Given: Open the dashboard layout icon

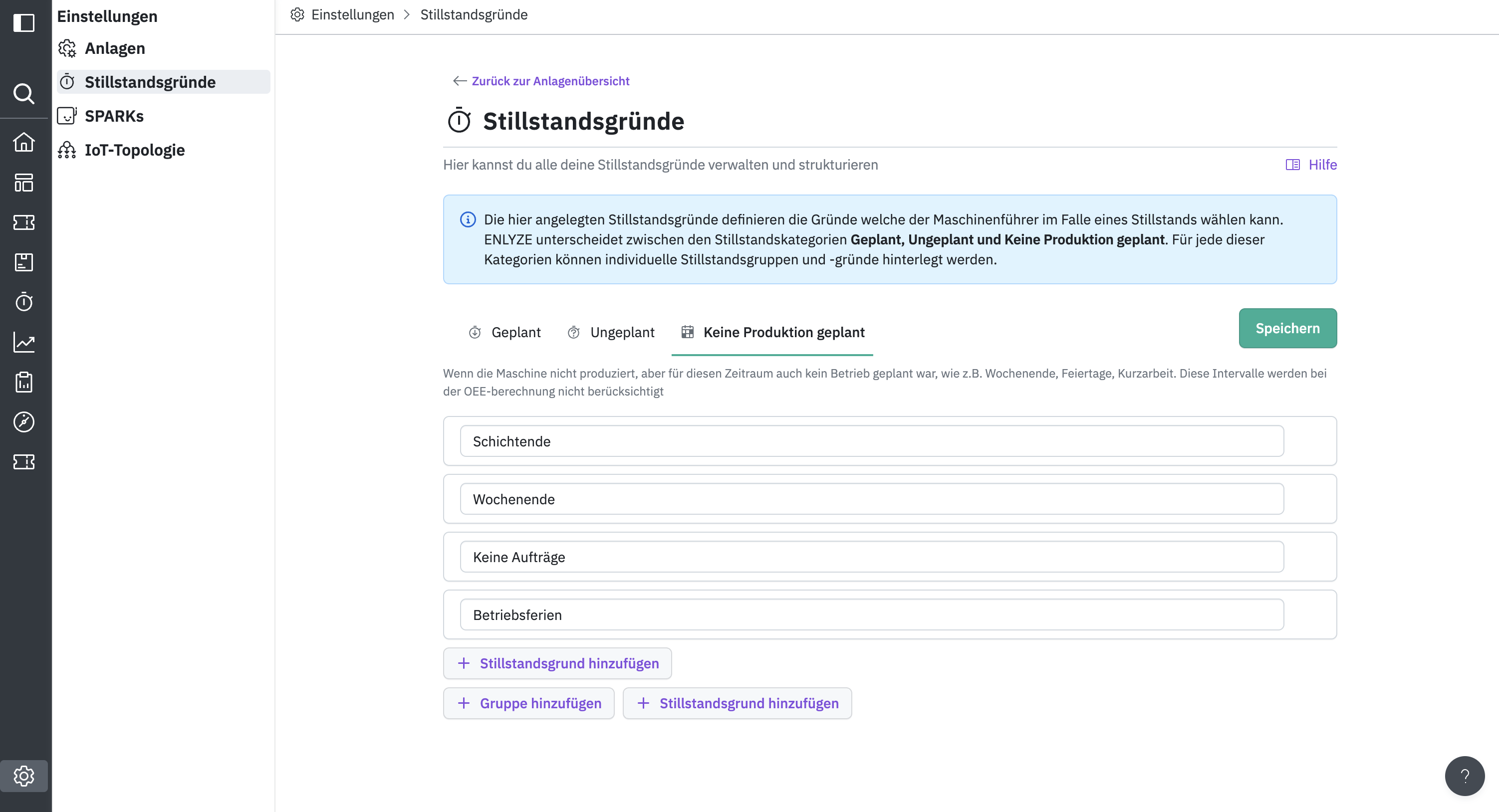Looking at the screenshot, I should (24, 183).
